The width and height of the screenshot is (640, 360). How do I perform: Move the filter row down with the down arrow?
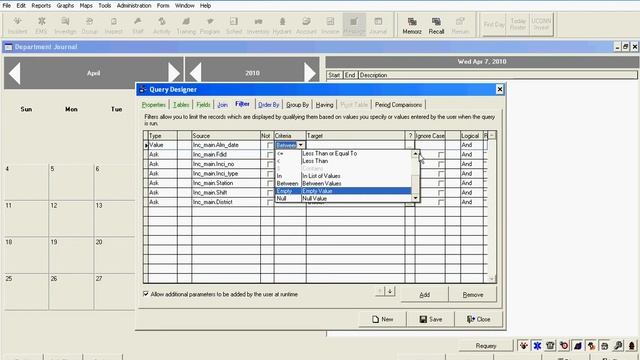[x=390, y=291]
